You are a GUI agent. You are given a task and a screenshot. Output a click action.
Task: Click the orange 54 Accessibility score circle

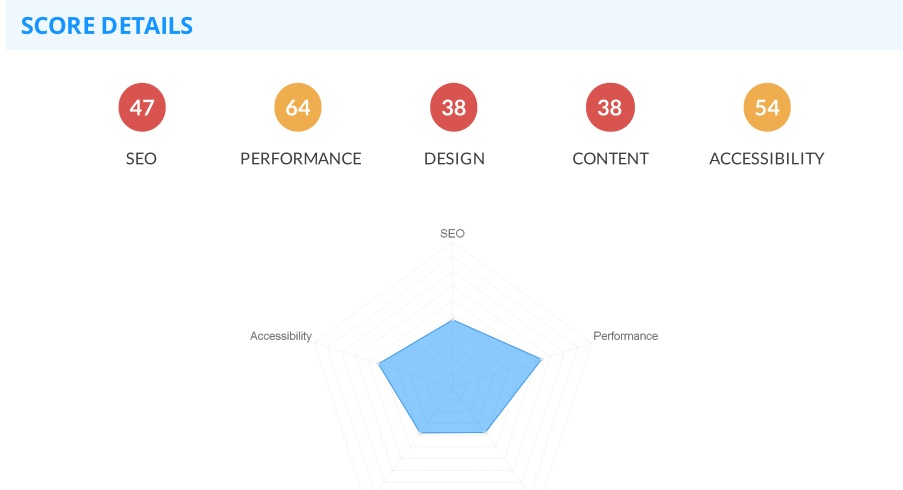pyautogui.click(x=767, y=108)
